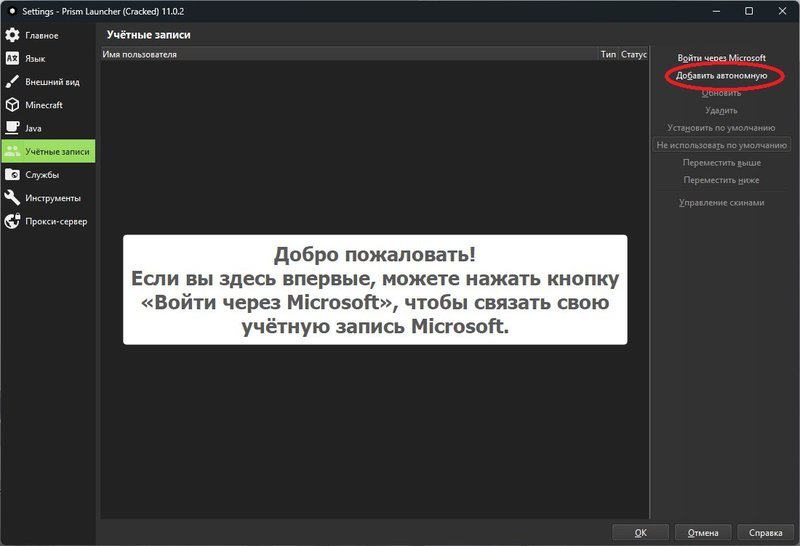Click the folder icon beside Службы
This screenshot has width=800, height=546.
[12, 175]
